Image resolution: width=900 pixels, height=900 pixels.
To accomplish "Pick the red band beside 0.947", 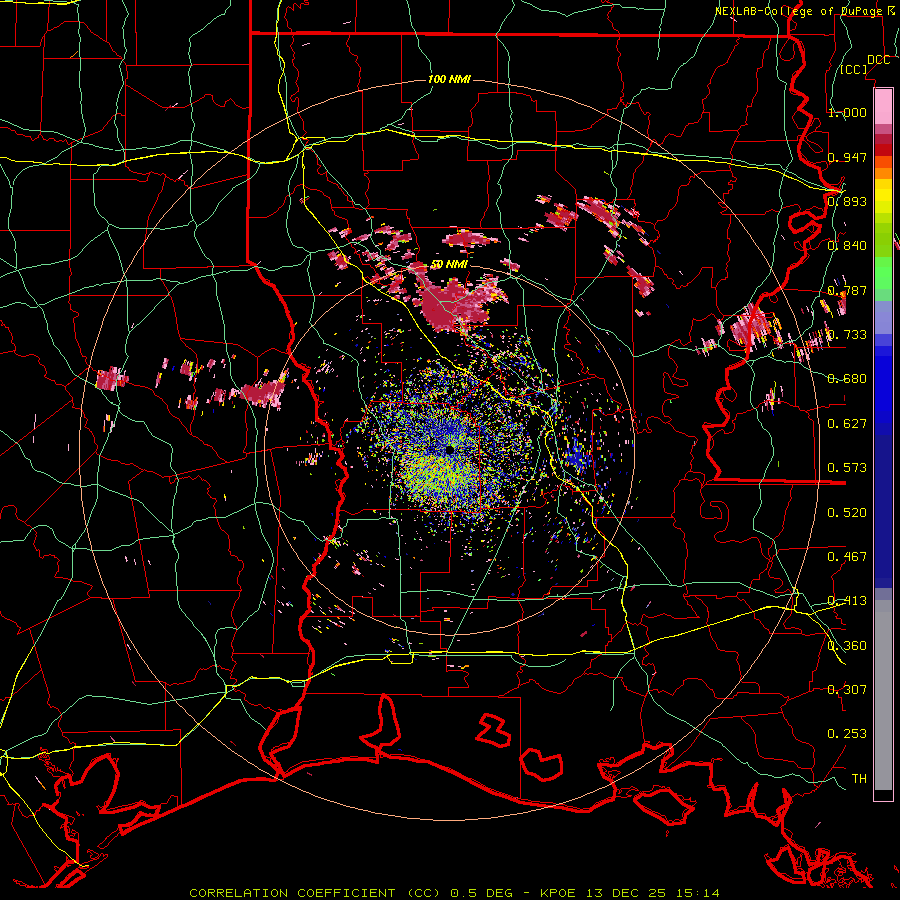I will tap(883, 150).
